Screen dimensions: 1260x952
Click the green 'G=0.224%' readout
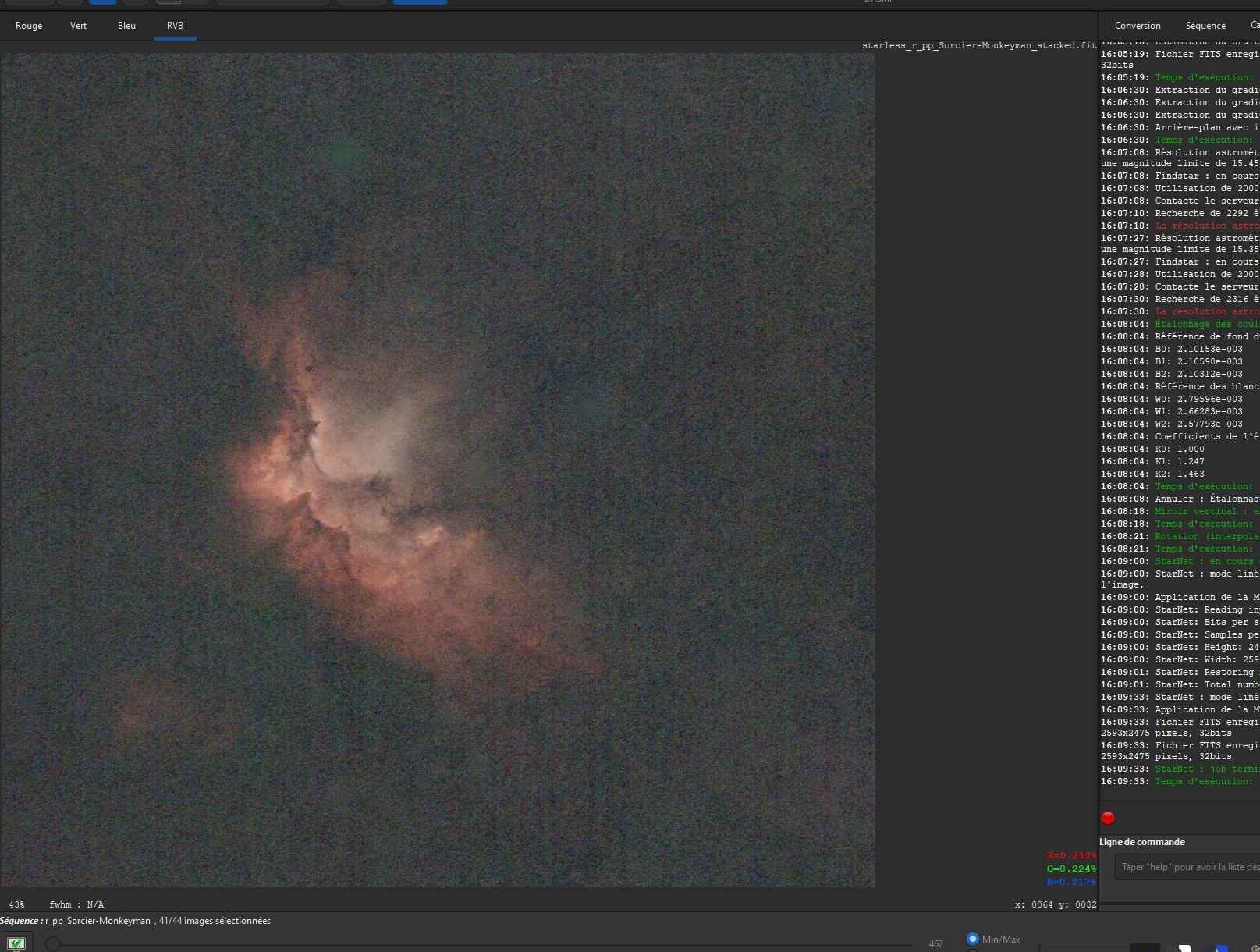pos(1071,869)
